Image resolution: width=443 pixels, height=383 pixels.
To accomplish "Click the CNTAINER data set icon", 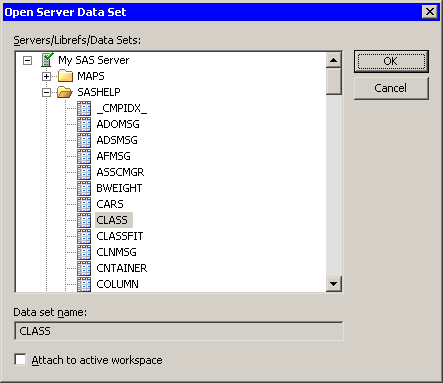I will pyautogui.click(x=84, y=268).
